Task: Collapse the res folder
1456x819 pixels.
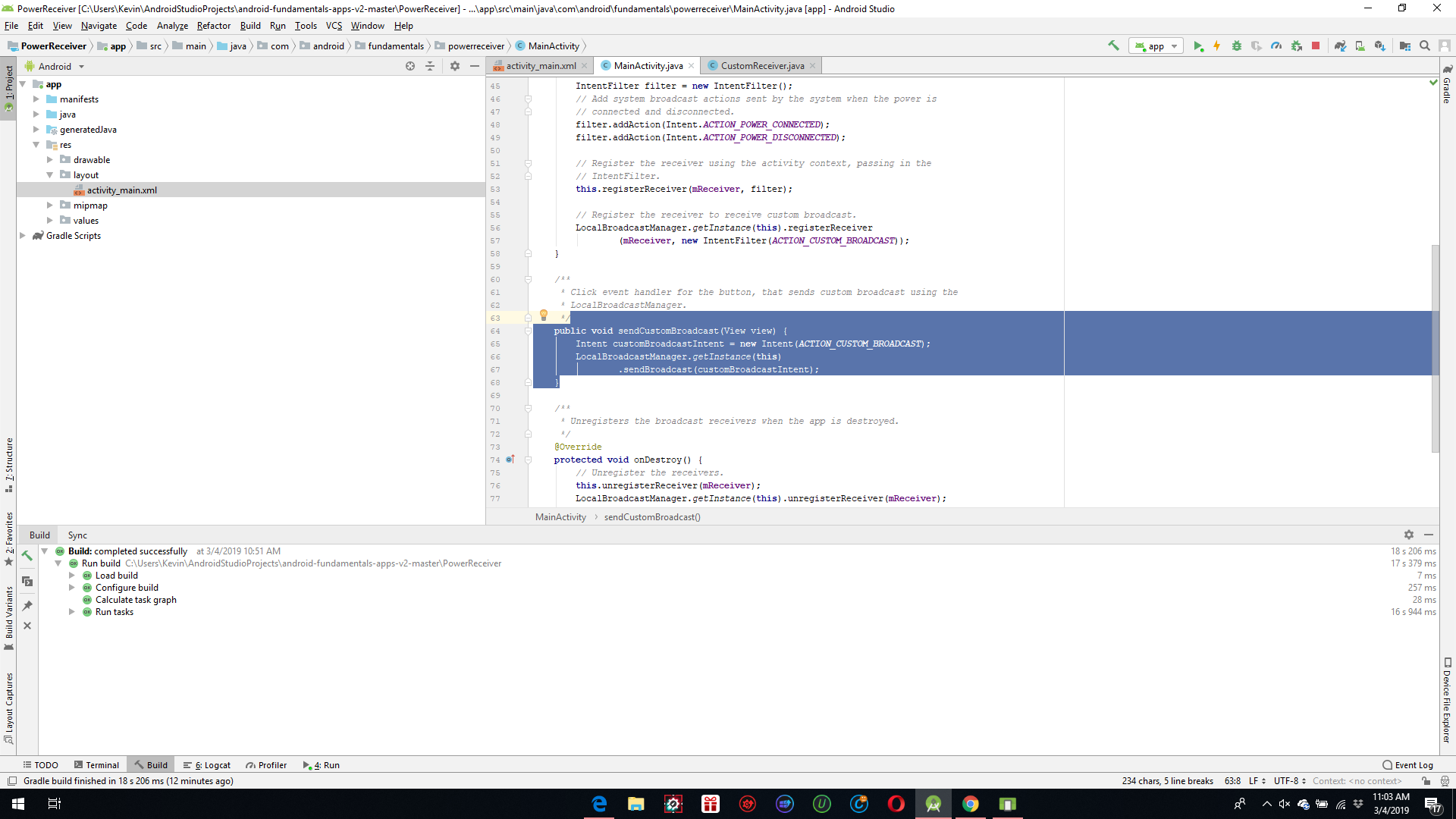Action: (36, 145)
